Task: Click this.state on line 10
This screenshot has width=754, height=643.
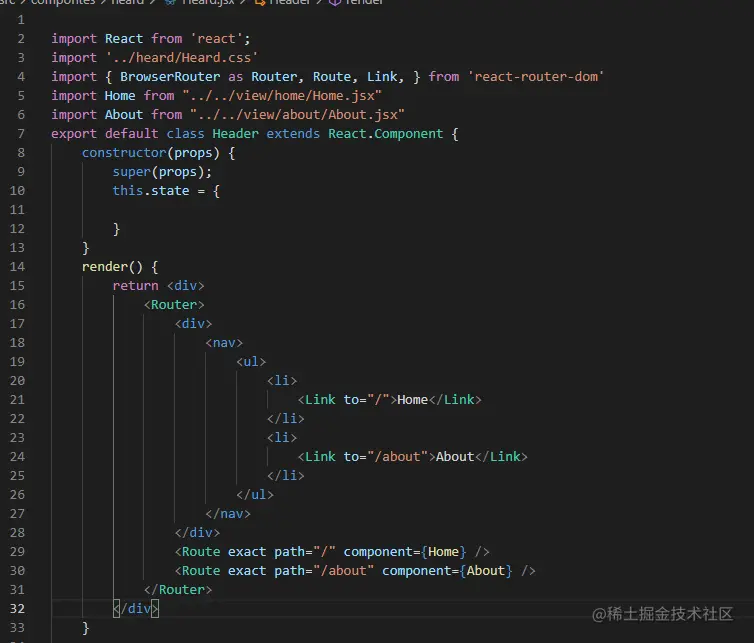Action: coord(151,190)
